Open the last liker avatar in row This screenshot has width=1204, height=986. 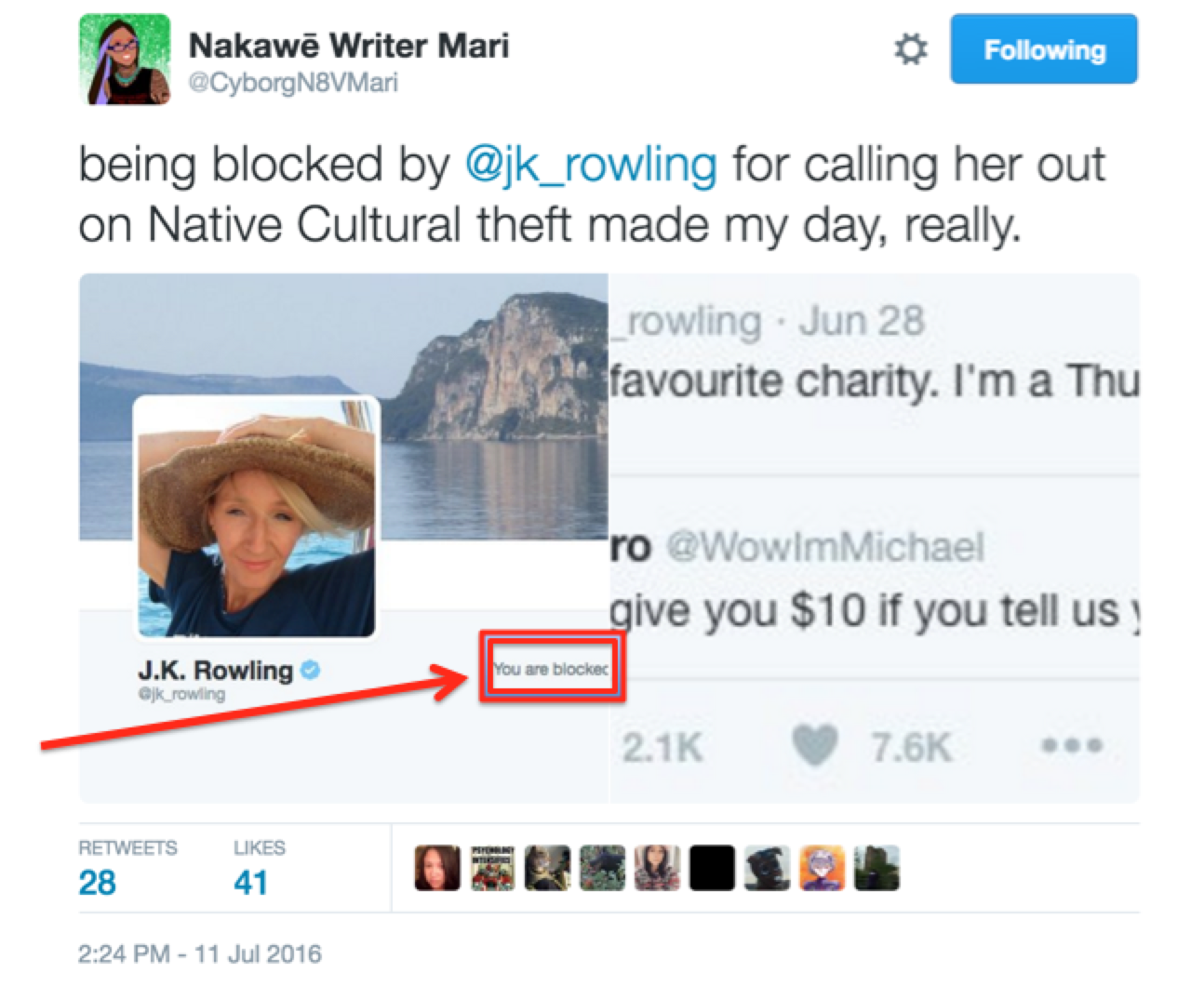point(877,869)
